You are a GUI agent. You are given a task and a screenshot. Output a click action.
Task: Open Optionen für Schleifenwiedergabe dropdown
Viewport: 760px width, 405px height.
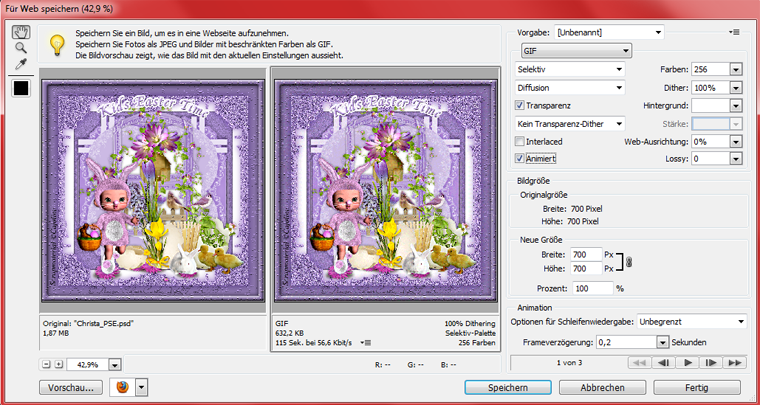[x=692, y=321]
